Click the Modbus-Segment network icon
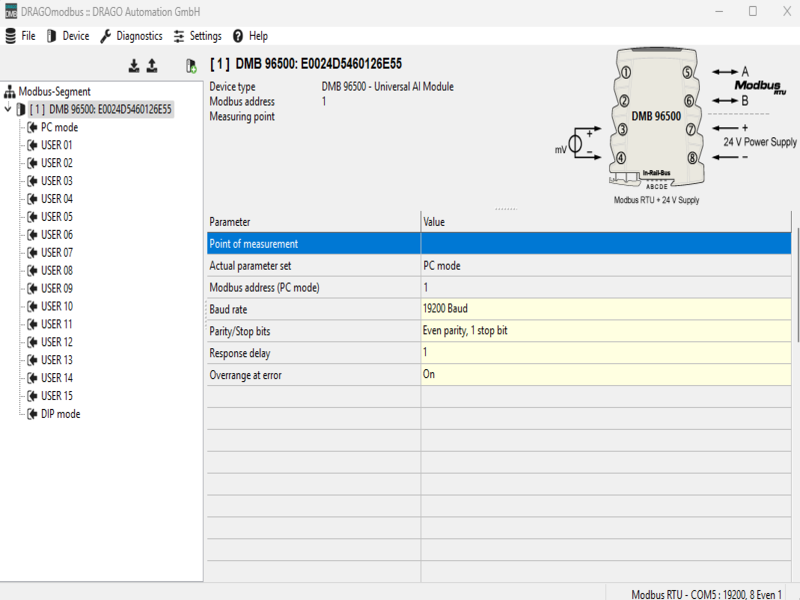The image size is (800, 600). (10, 92)
